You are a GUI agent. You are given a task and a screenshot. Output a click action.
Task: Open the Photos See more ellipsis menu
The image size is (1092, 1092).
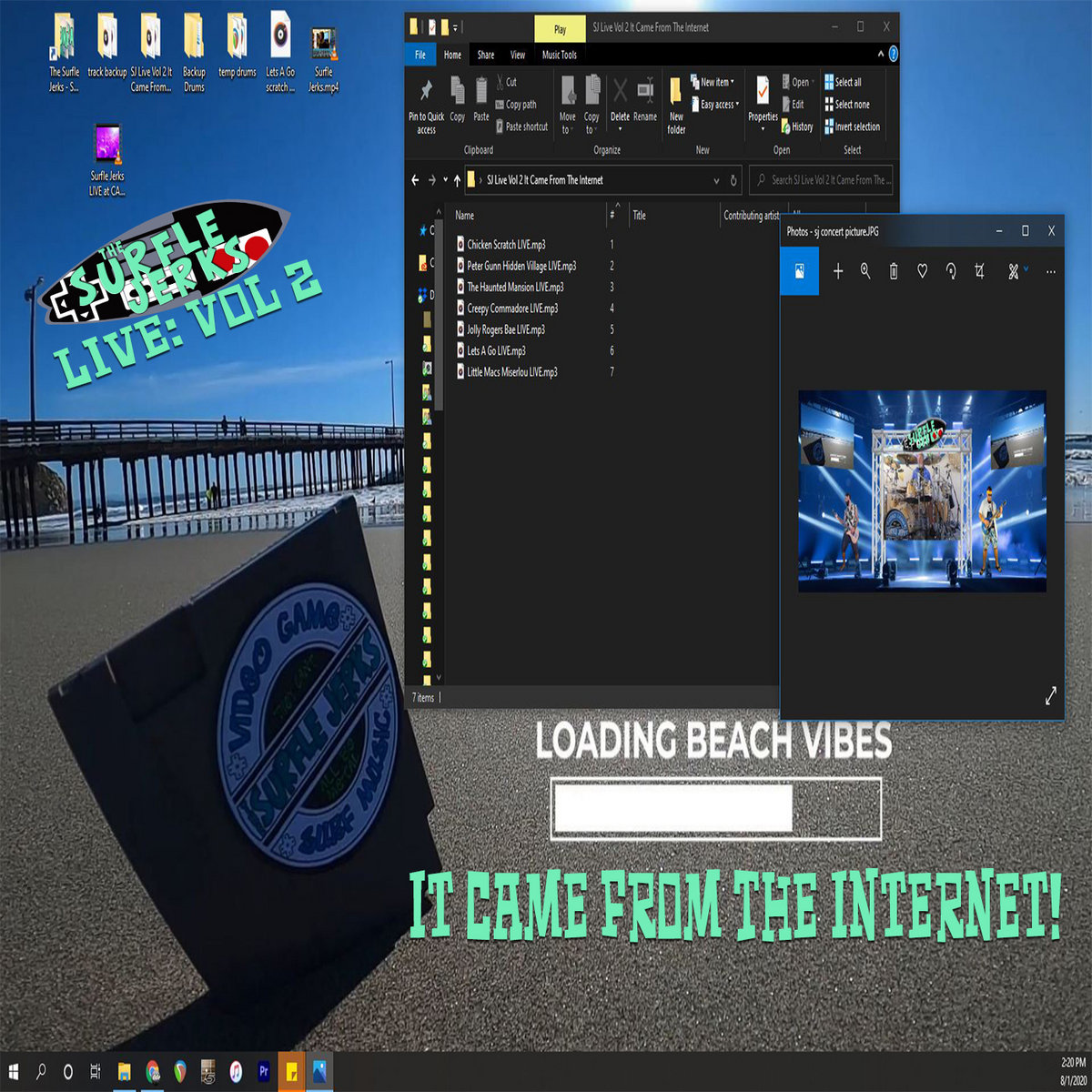pos(1050,271)
